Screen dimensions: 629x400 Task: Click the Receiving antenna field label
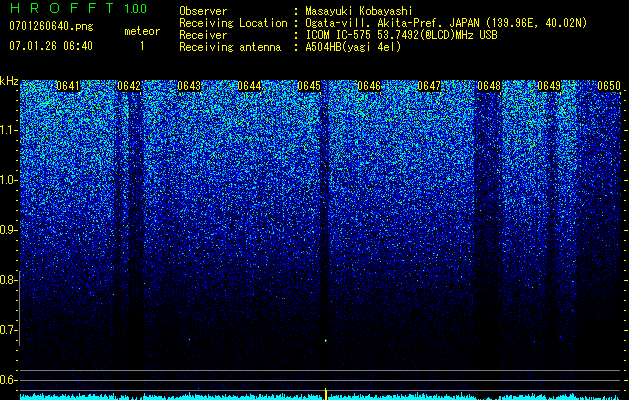230,47
